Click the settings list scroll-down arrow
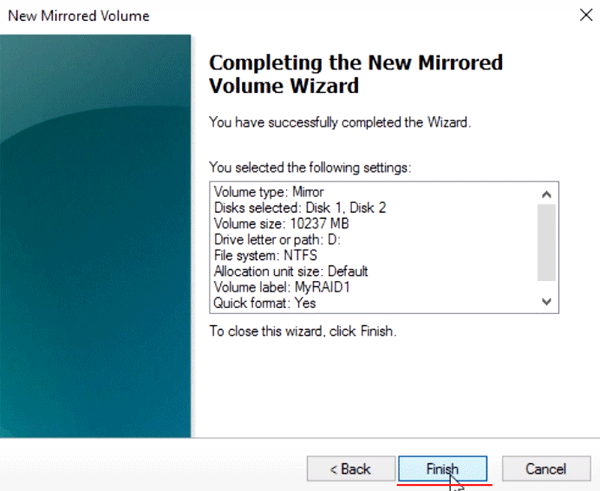 coord(546,302)
